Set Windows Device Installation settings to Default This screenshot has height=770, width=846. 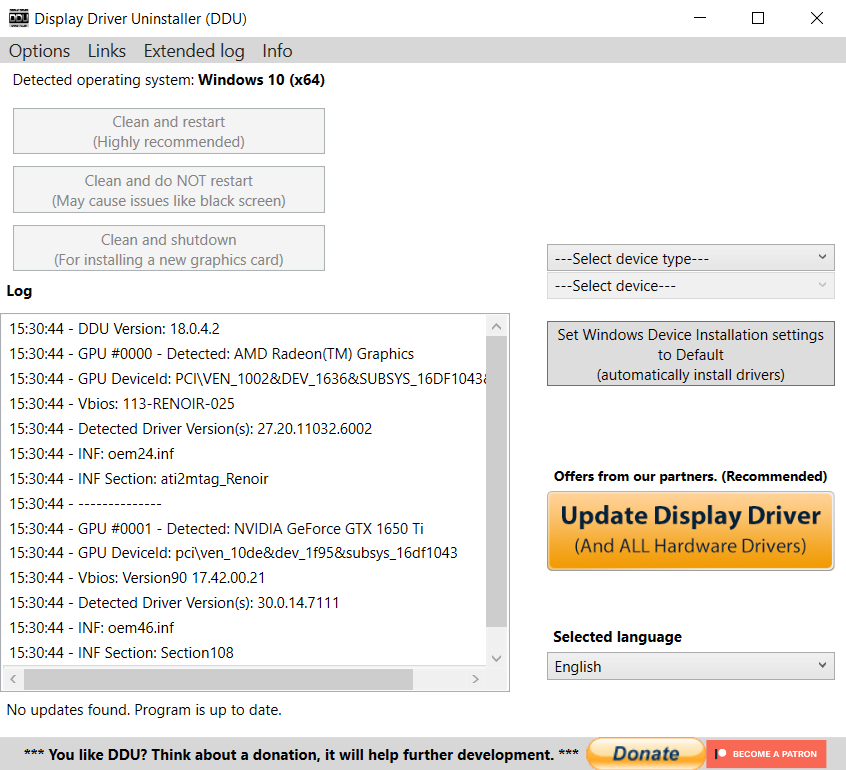690,354
